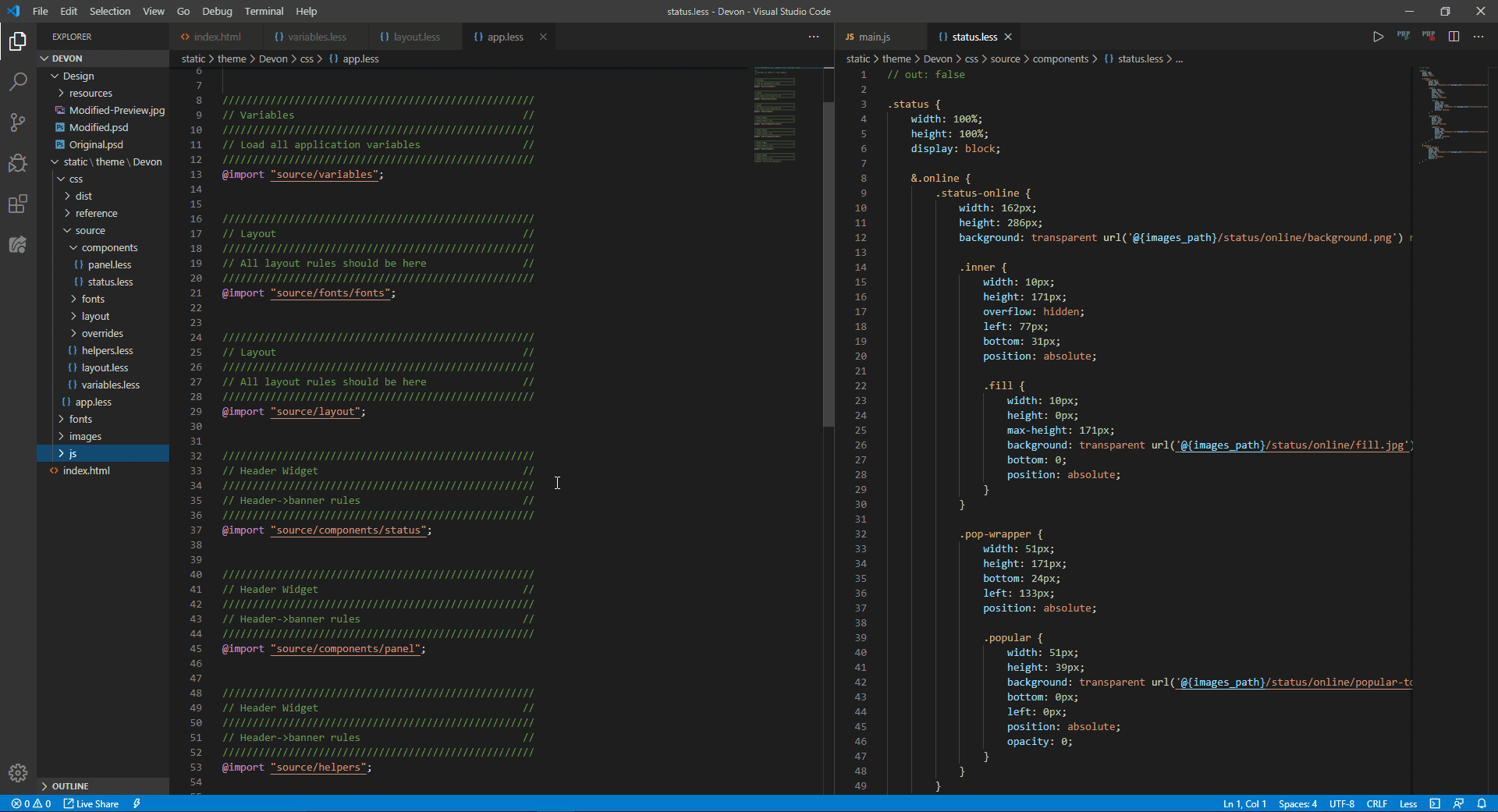Click the components breadcrumb in right editor

pos(1060,59)
